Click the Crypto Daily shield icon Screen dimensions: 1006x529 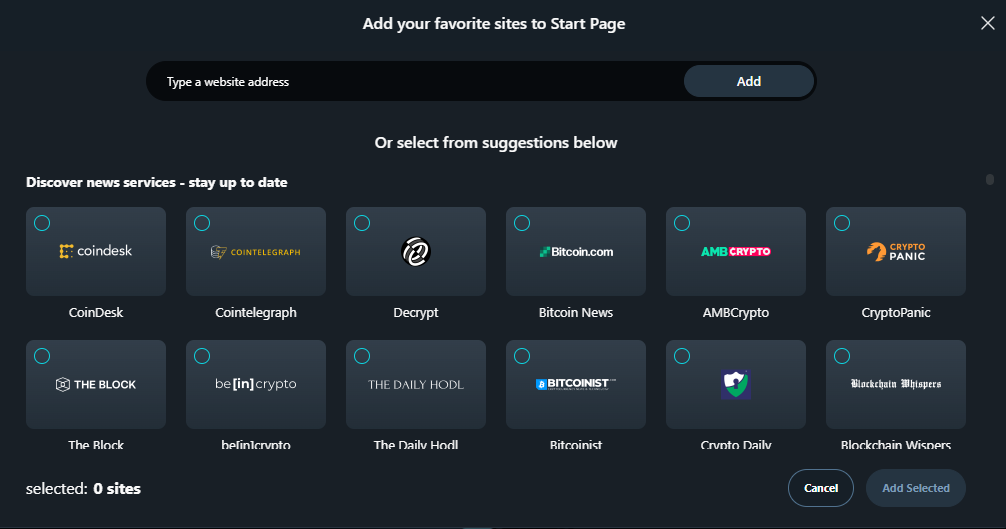click(736, 384)
